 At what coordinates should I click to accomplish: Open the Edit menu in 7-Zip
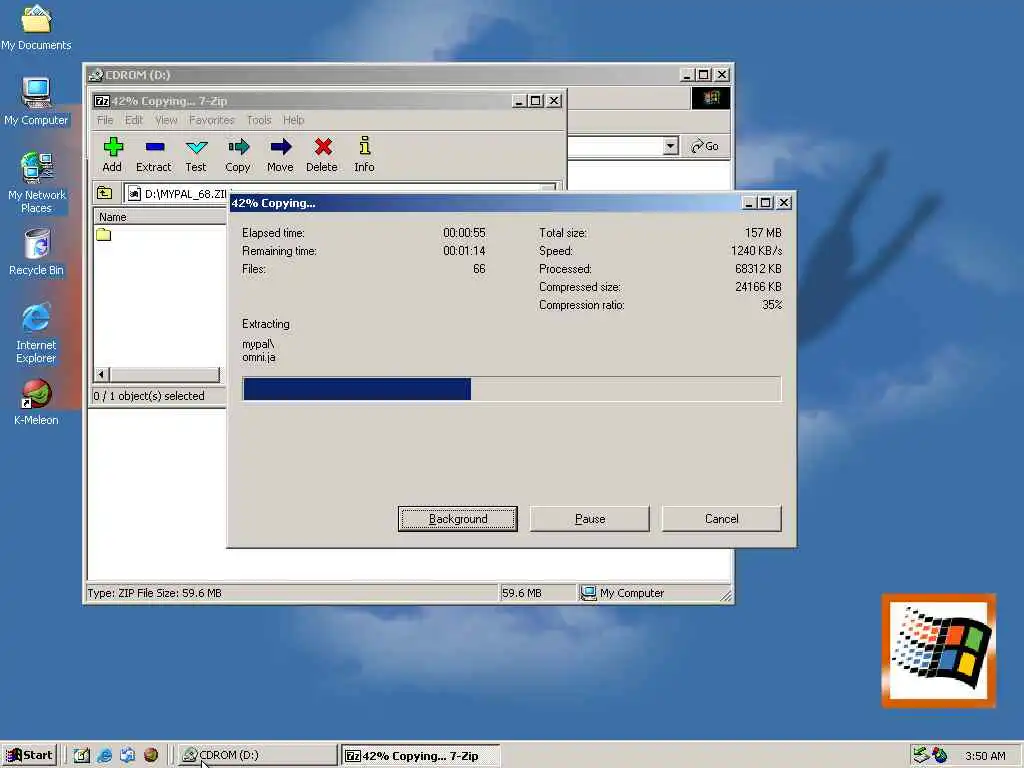click(x=134, y=120)
